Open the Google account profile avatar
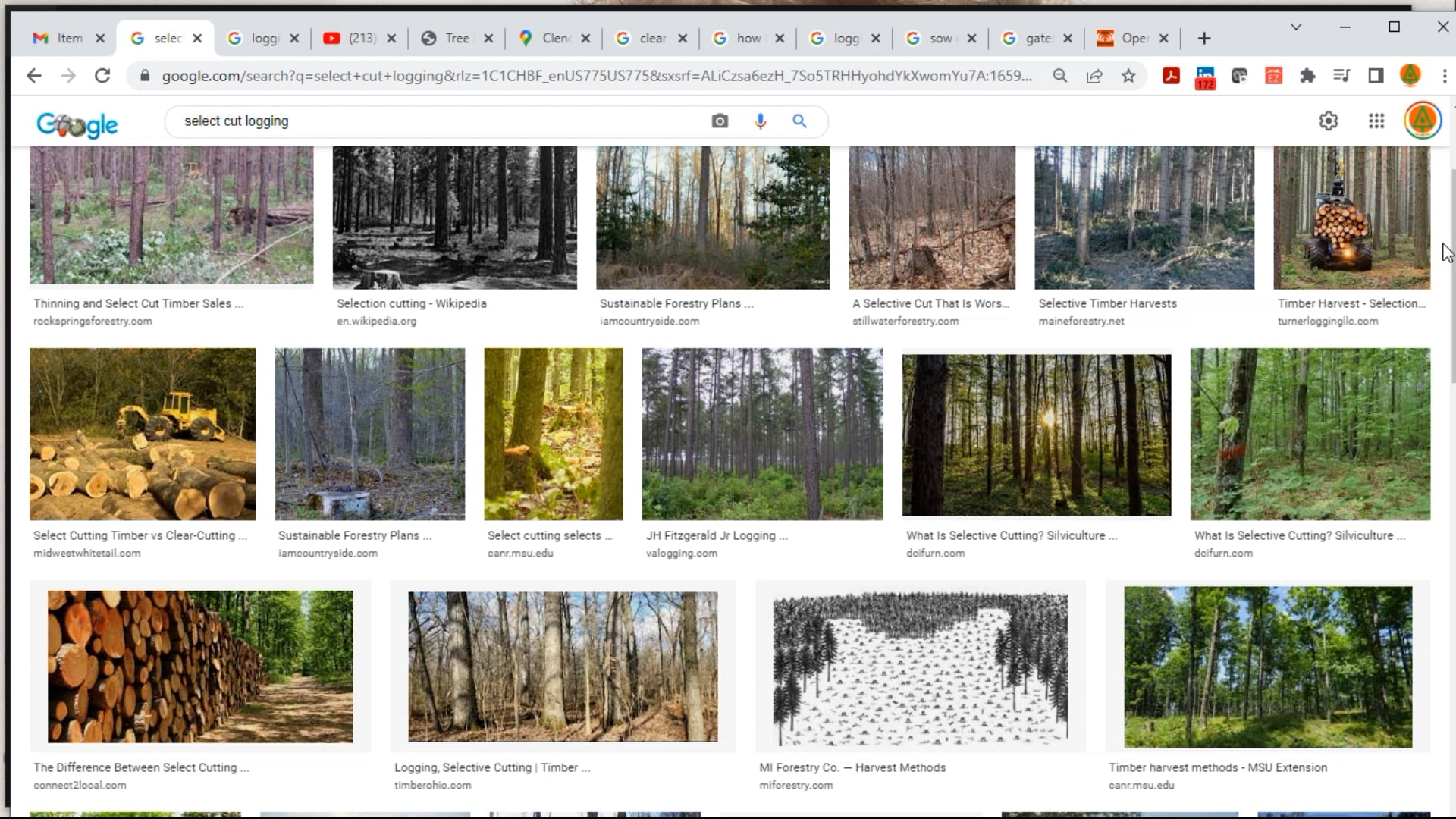Image resolution: width=1456 pixels, height=819 pixels. tap(1422, 121)
